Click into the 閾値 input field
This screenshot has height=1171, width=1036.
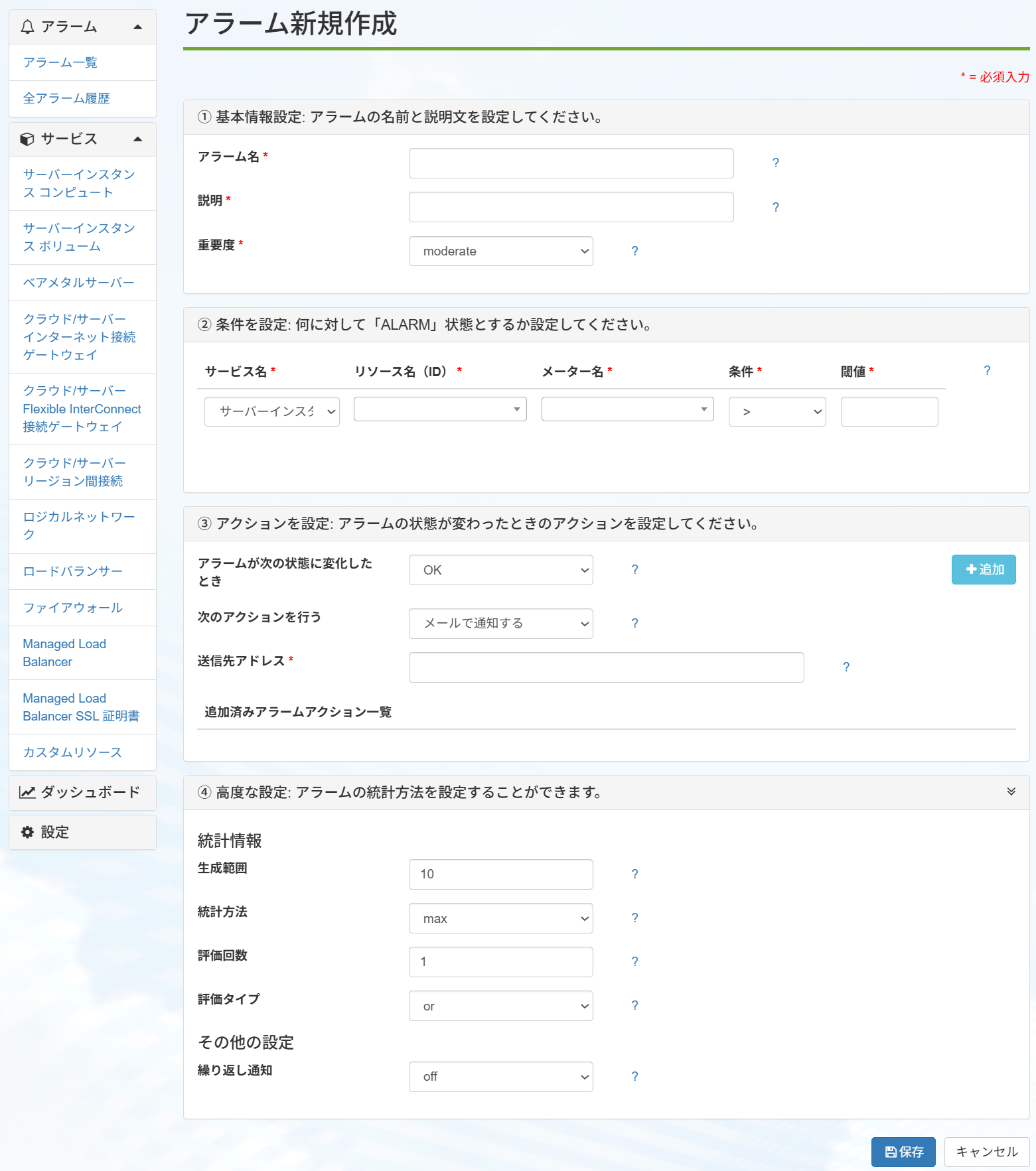pyautogui.click(x=889, y=412)
